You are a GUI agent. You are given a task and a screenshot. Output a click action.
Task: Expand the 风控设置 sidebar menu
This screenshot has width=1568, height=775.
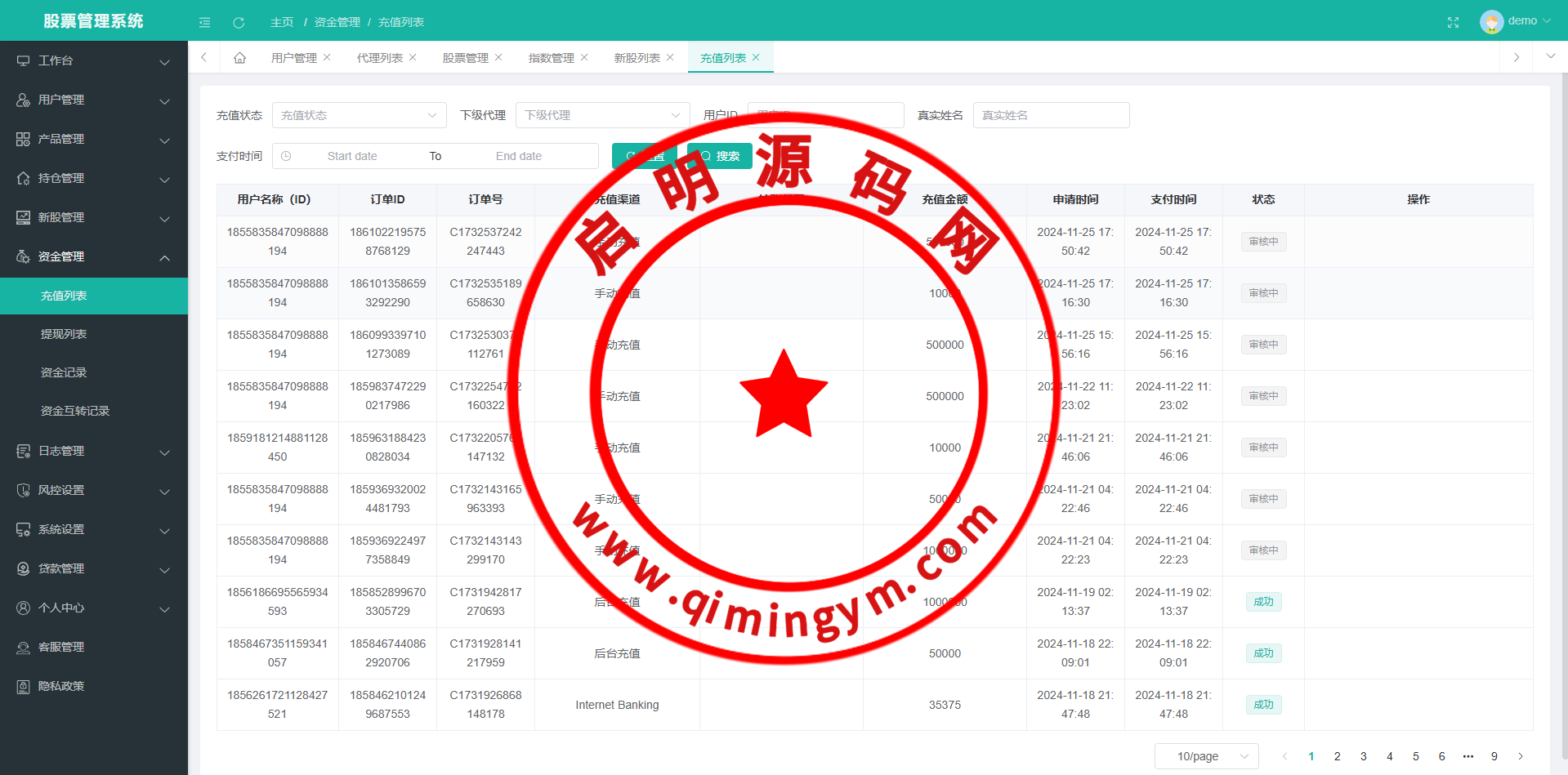(x=94, y=490)
